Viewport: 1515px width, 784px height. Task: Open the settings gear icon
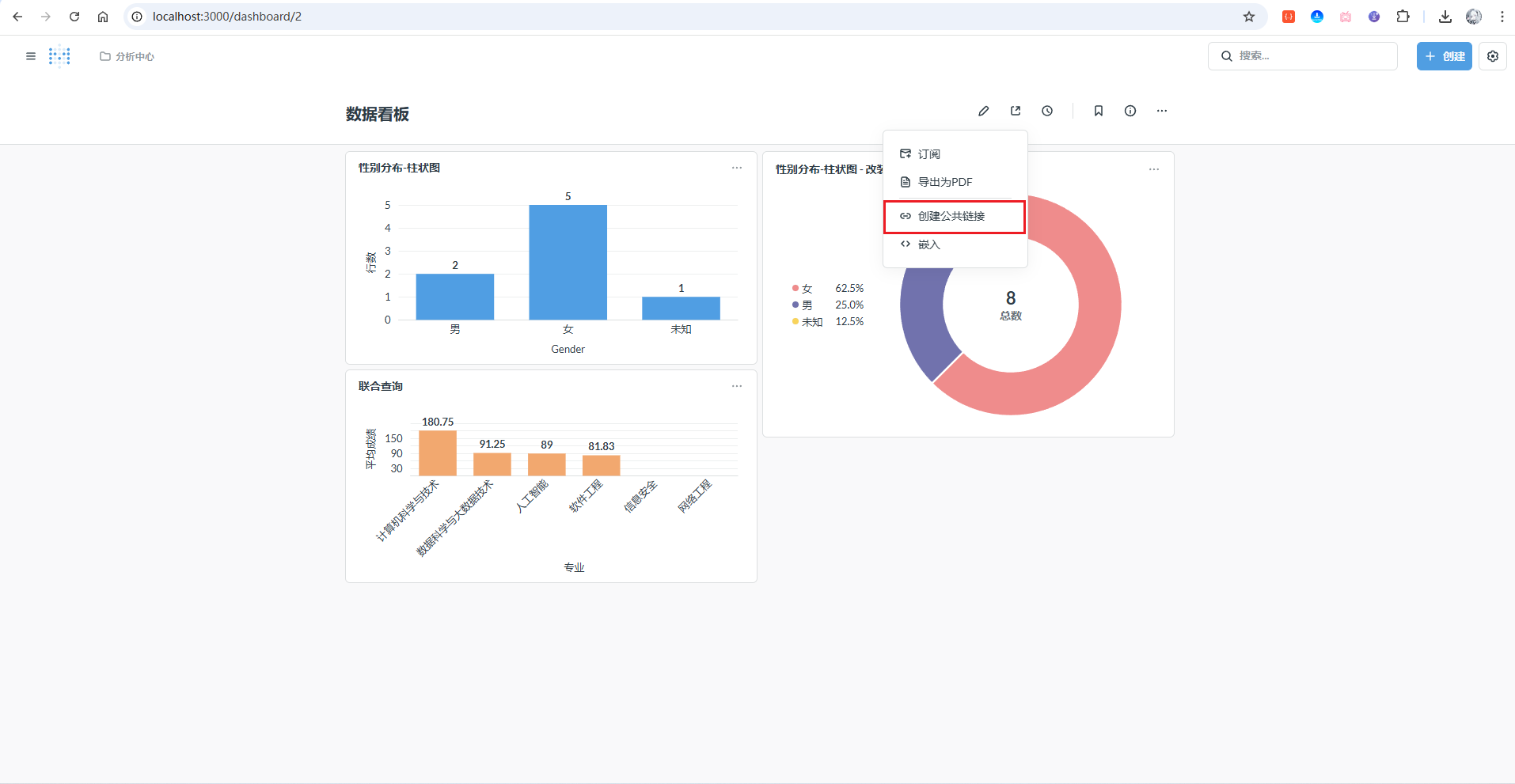click(1493, 56)
